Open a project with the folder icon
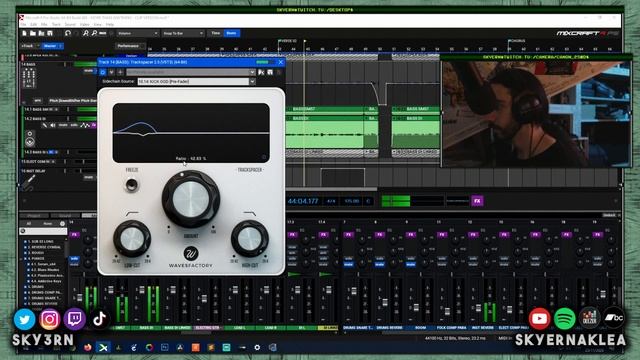640x360 pixels. tap(33, 33)
